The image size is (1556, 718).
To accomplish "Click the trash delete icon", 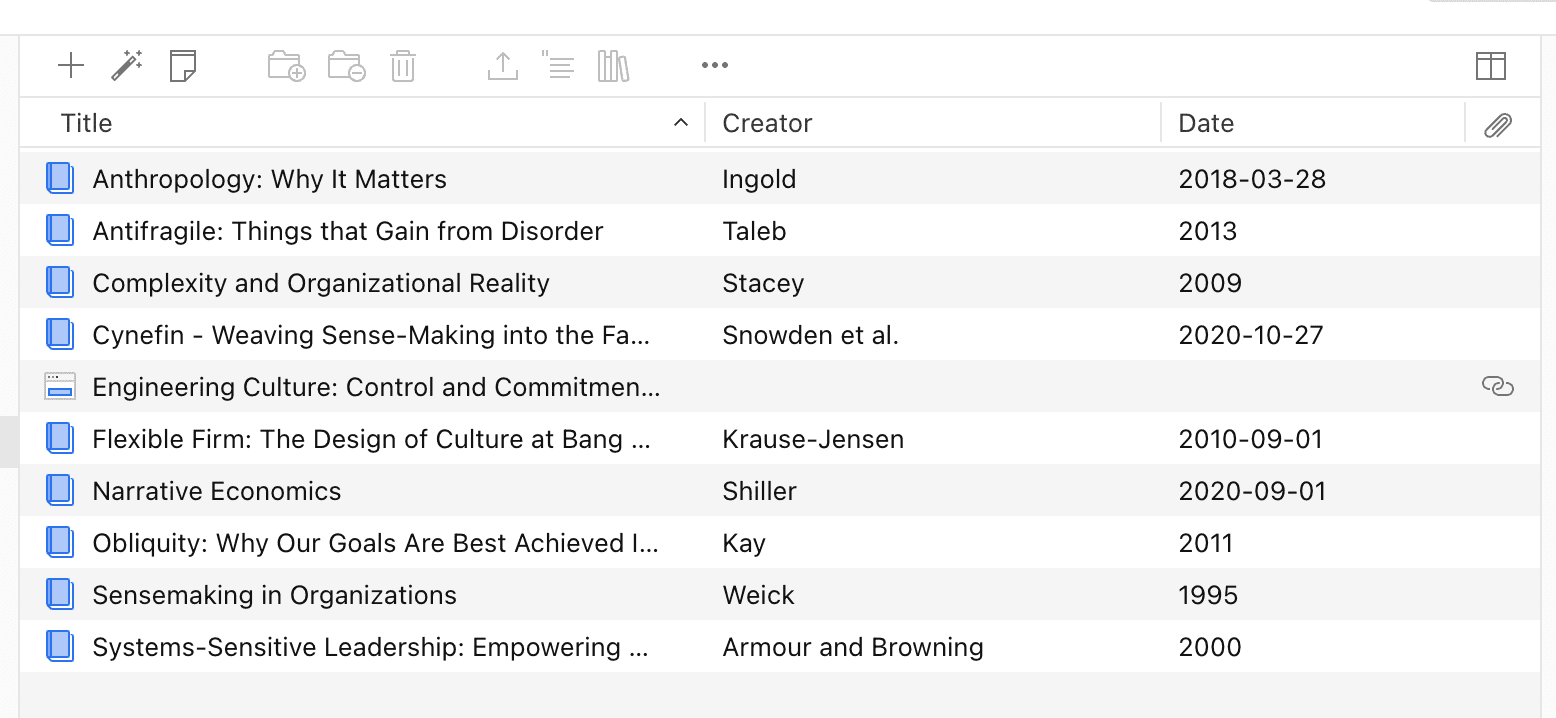I will pos(403,66).
